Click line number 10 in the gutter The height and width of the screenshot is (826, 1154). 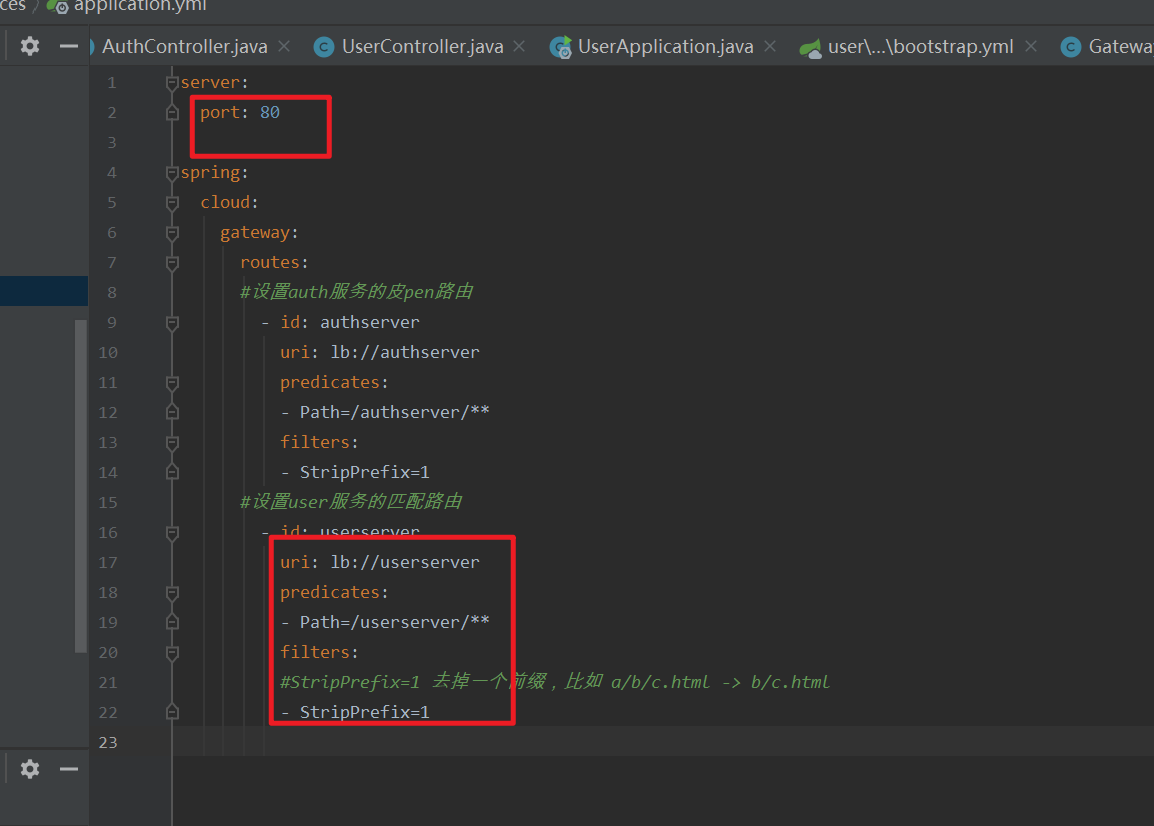pyautogui.click(x=107, y=353)
